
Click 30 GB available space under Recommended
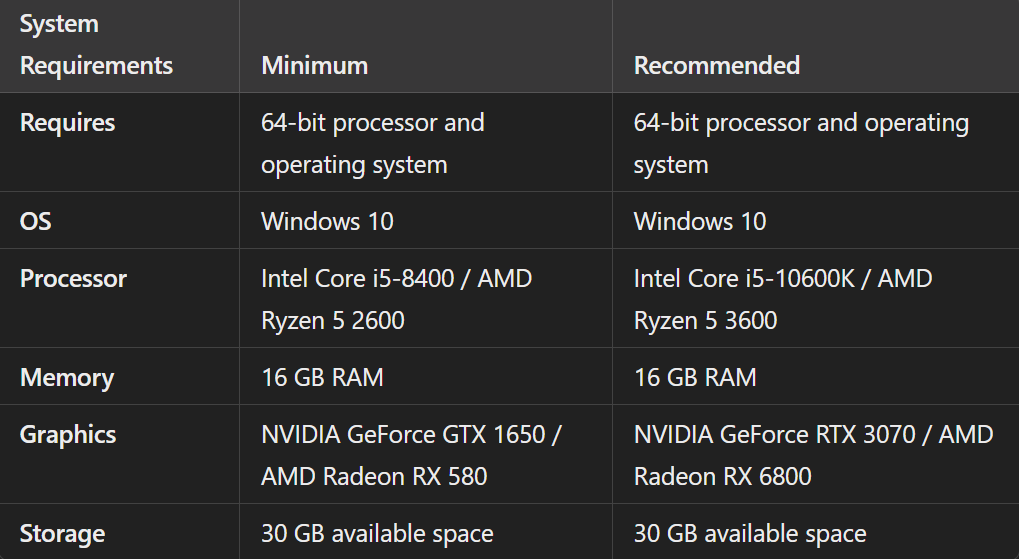pos(749,533)
